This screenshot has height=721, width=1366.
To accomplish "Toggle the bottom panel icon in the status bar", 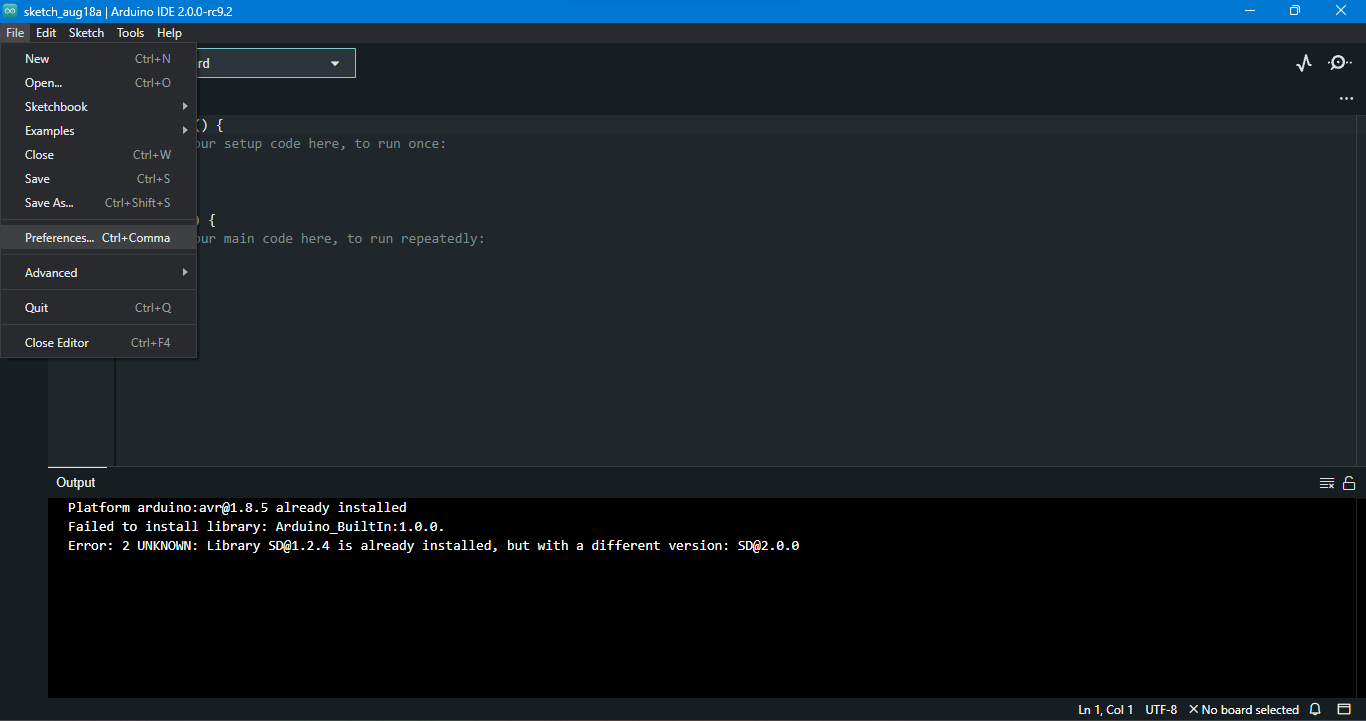I will pos(1344,710).
